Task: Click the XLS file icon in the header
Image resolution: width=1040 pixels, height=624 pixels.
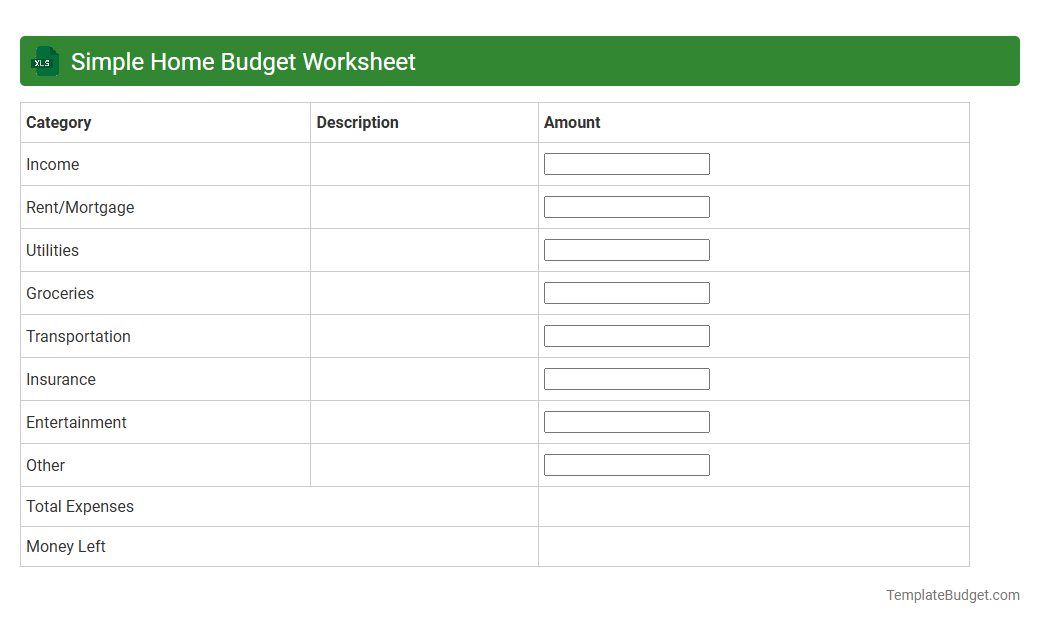Action: (44, 61)
